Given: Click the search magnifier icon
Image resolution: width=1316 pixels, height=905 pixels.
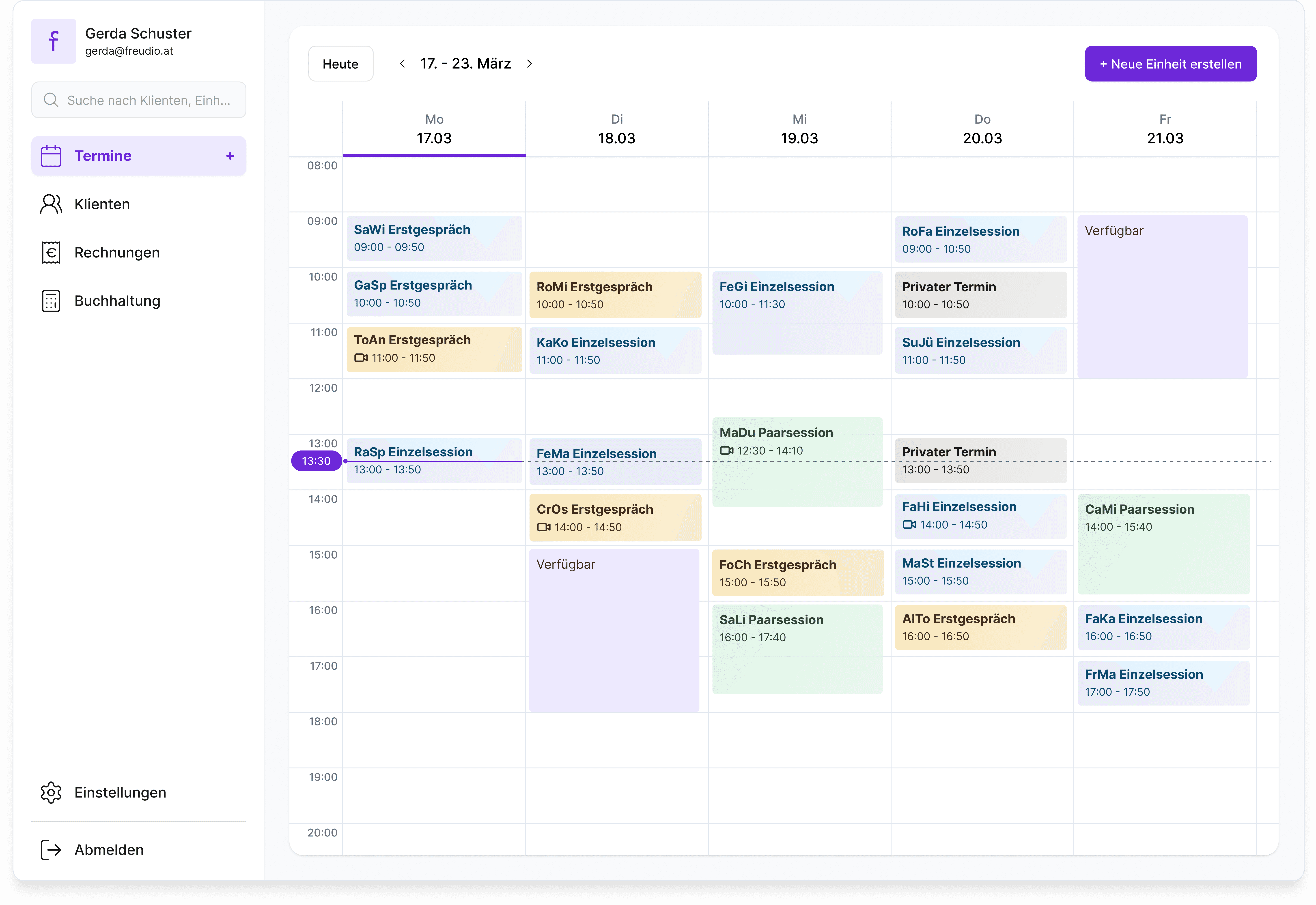Looking at the screenshot, I should point(51,100).
